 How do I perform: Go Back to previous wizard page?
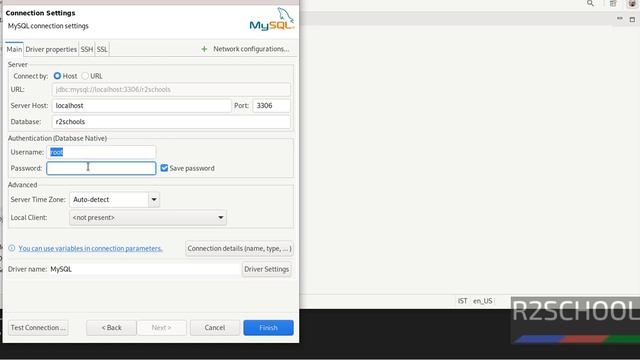[x=111, y=328]
